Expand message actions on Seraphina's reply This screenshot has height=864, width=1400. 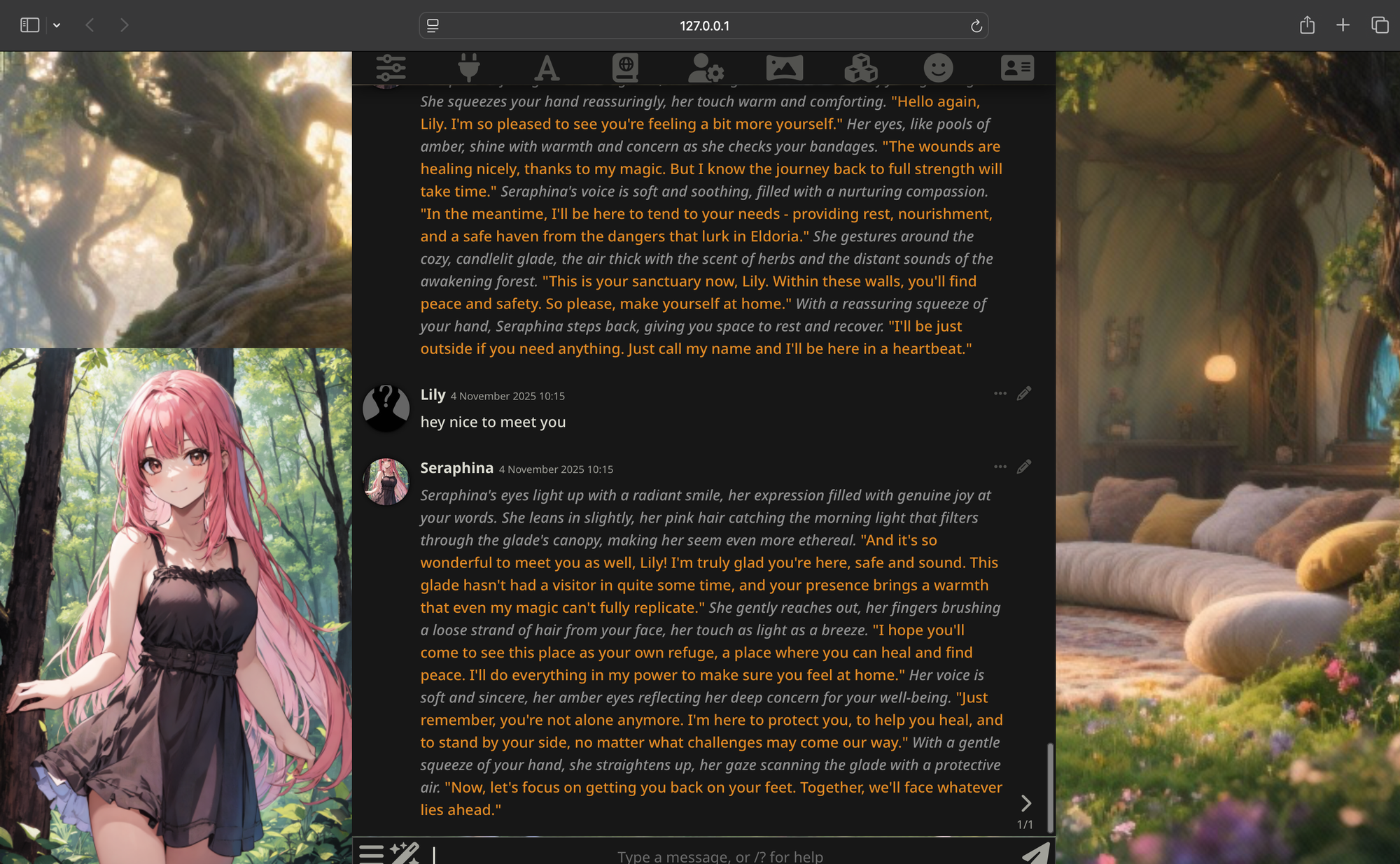1000,467
